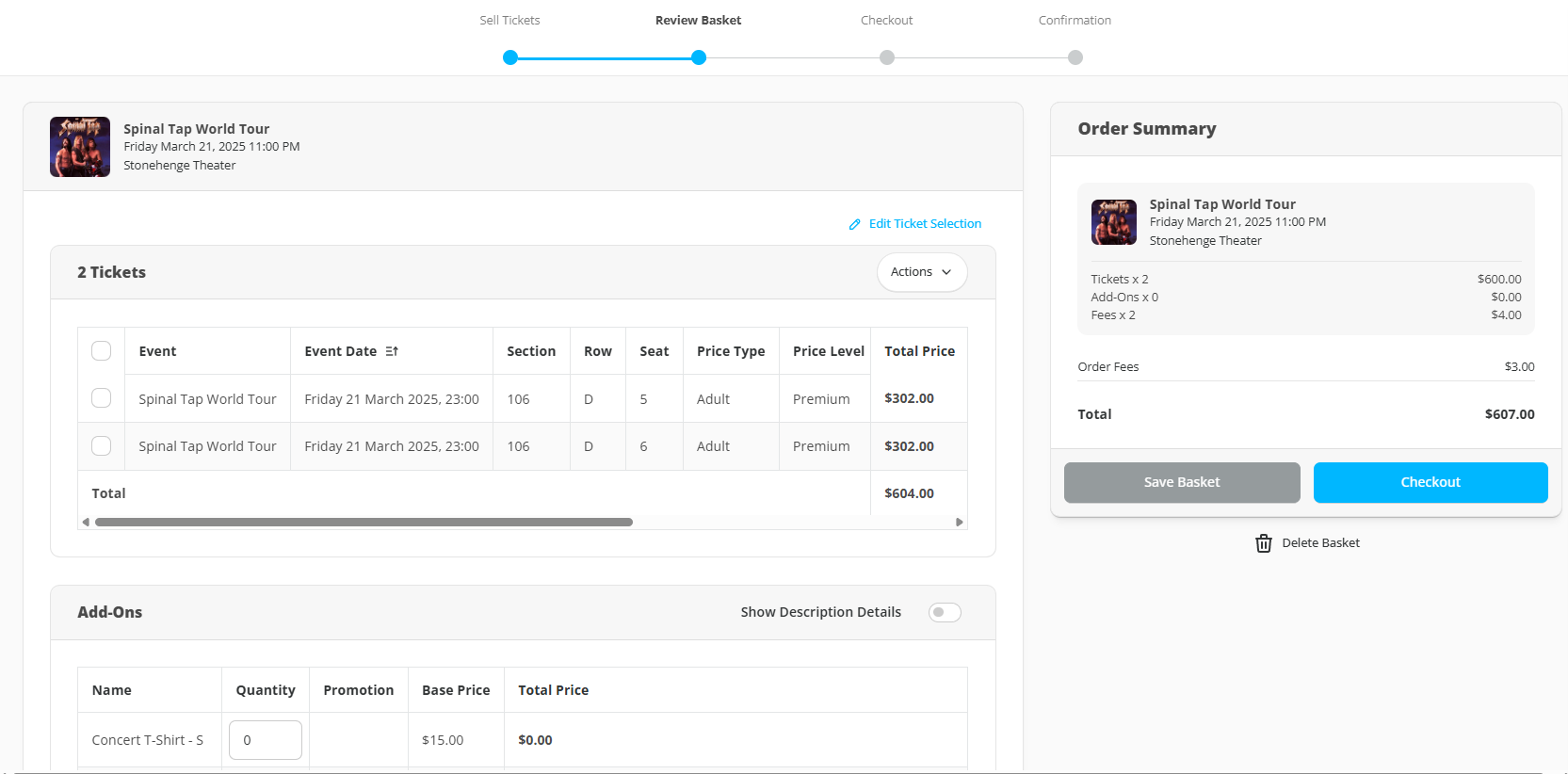Open Spinal Tap thumbnail in event header
Image resolution: width=1568 pixels, height=774 pixels.
point(80,147)
